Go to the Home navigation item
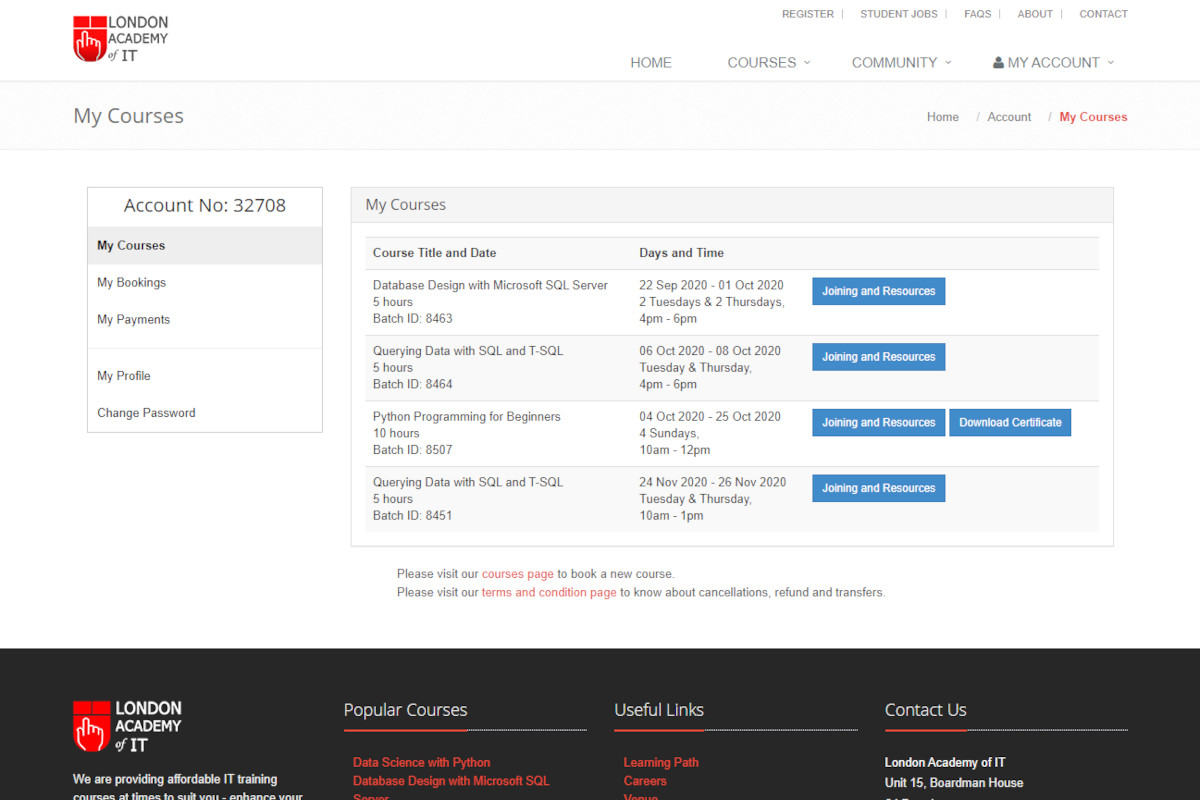 coord(651,62)
